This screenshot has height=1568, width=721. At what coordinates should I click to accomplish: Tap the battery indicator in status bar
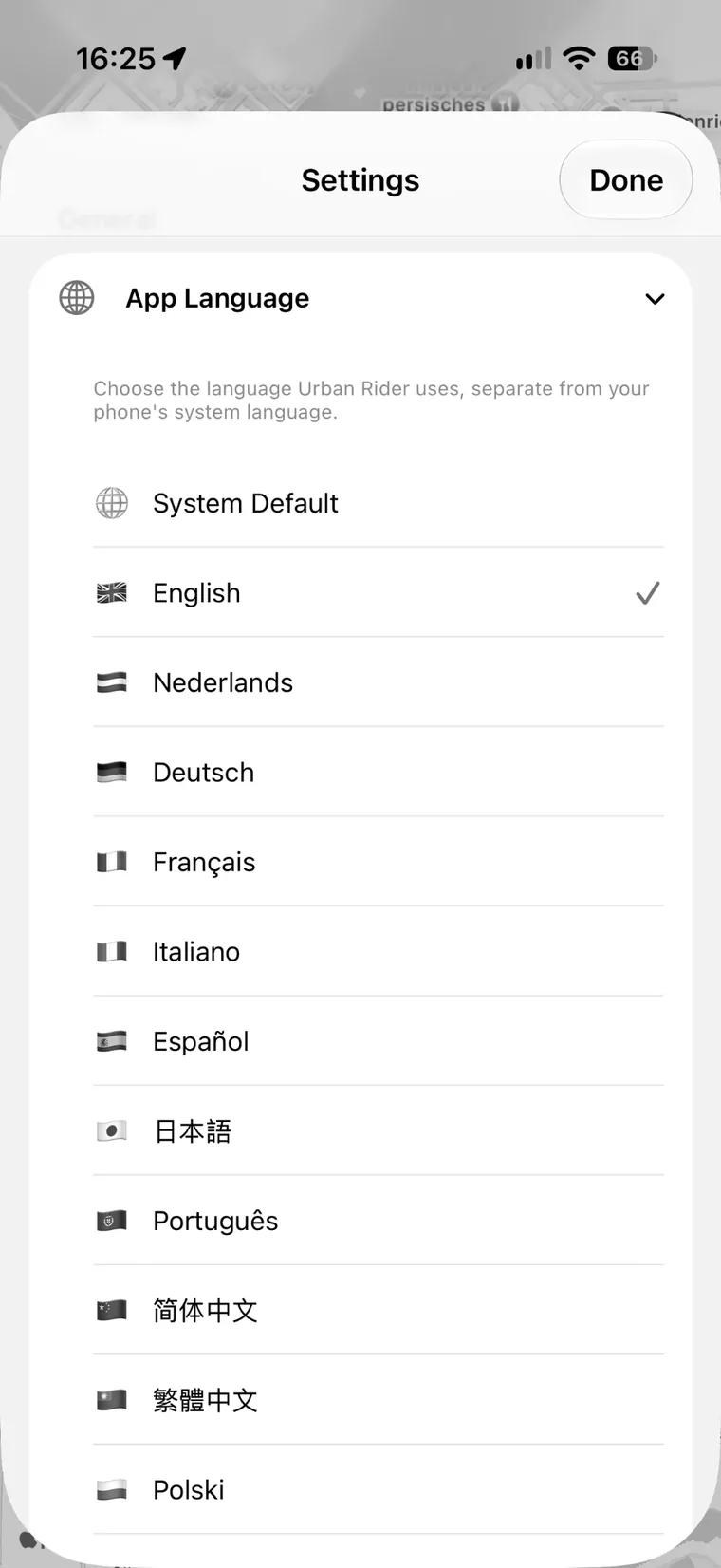[x=632, y=59]
